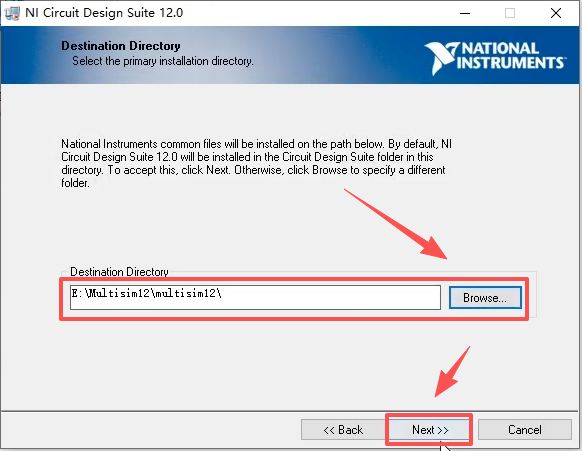Click the NATIONAL INSTRUMENTS wordmark text
The height and width of the screenshot is (451, 582).
pos(511,56)
